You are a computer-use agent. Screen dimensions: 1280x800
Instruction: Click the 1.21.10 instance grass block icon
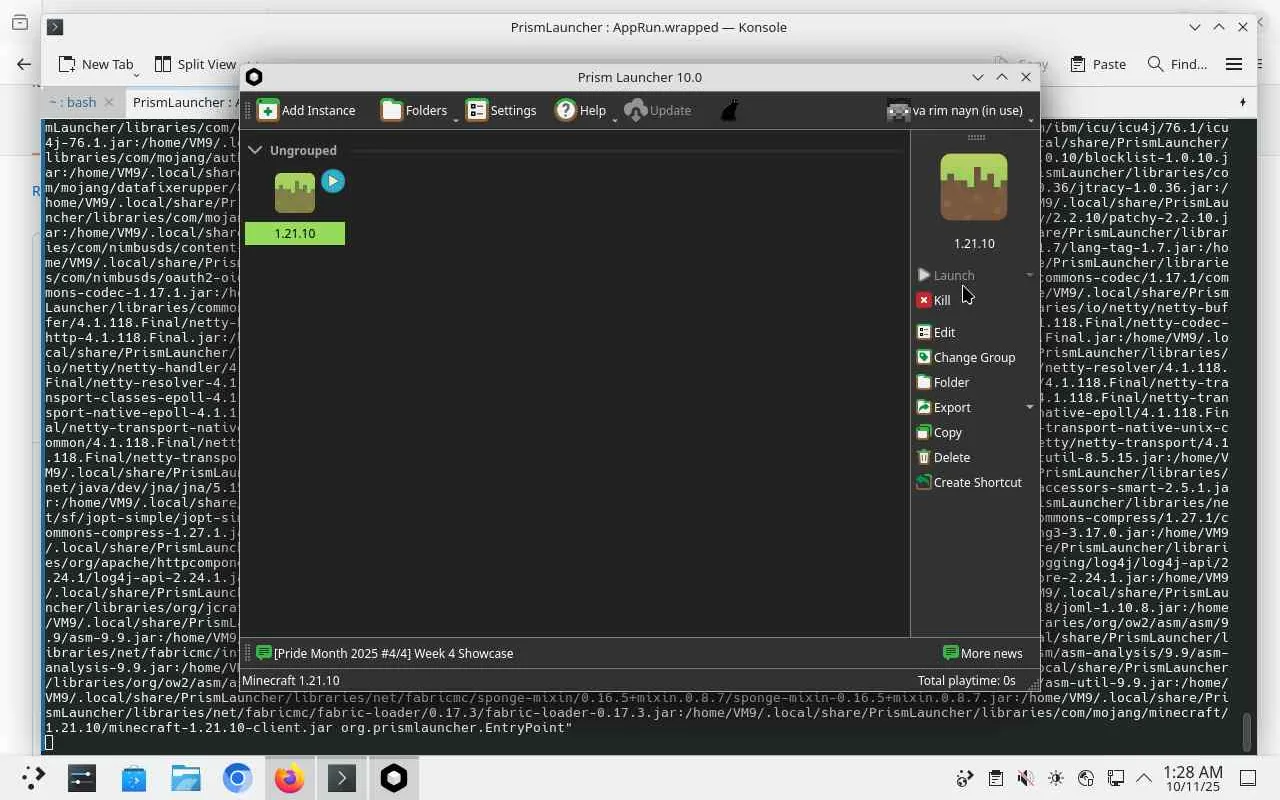(295, 193)
